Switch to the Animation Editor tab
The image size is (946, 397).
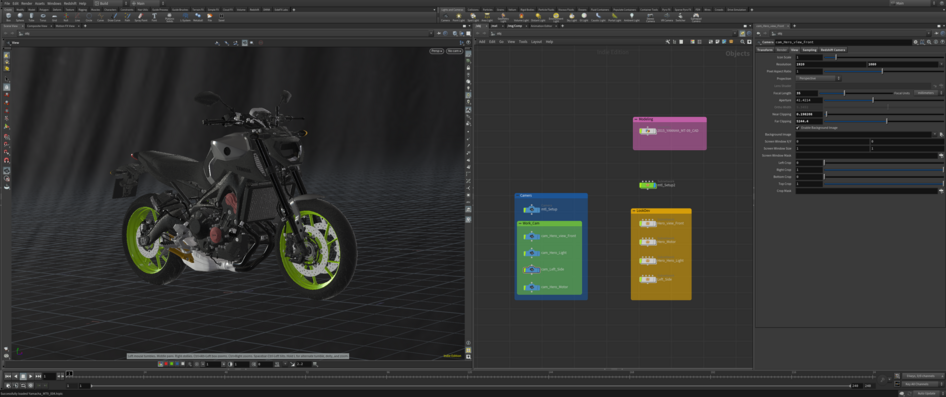tap(541, 26)
